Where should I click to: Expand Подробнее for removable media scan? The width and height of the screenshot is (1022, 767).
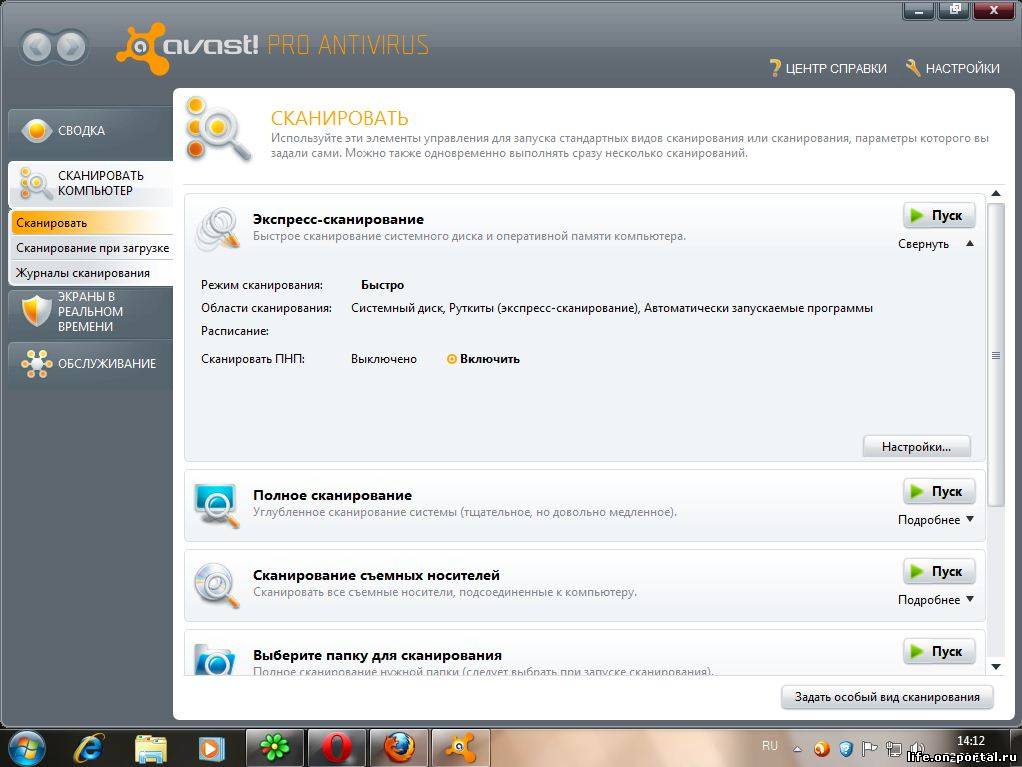point(936,600)
